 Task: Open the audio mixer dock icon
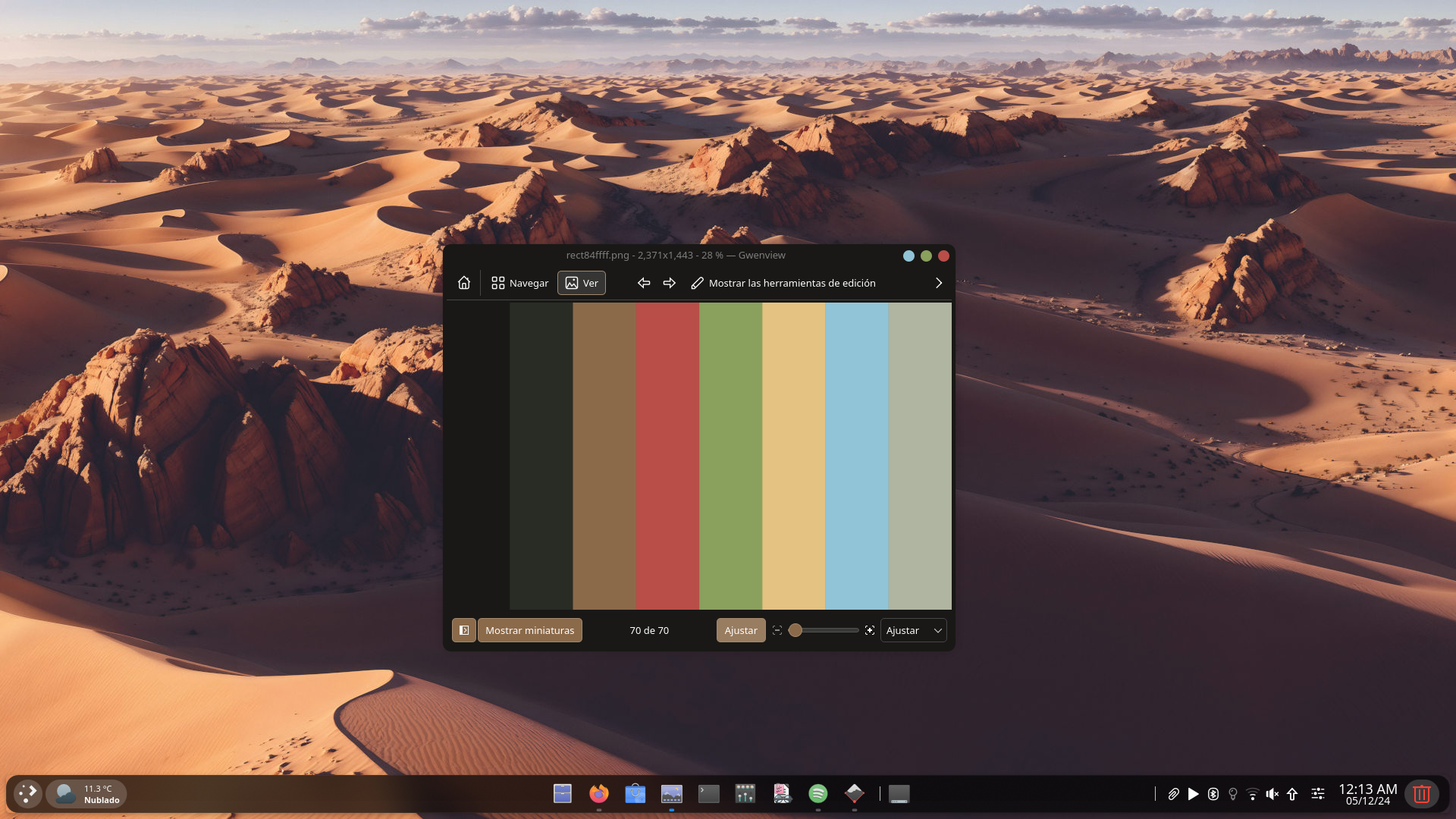(745, 794)
